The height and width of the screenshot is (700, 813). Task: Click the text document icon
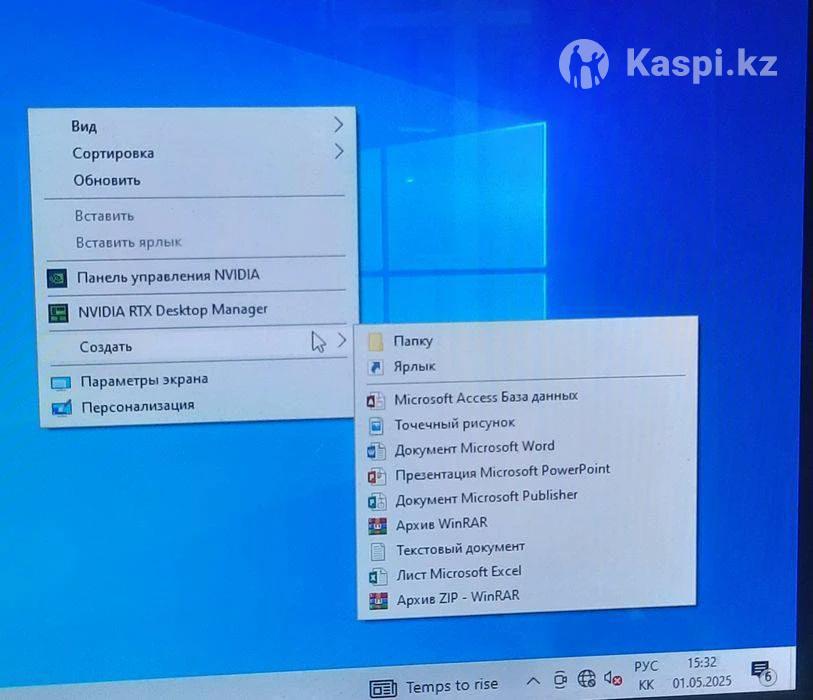[x=378, y=552]
